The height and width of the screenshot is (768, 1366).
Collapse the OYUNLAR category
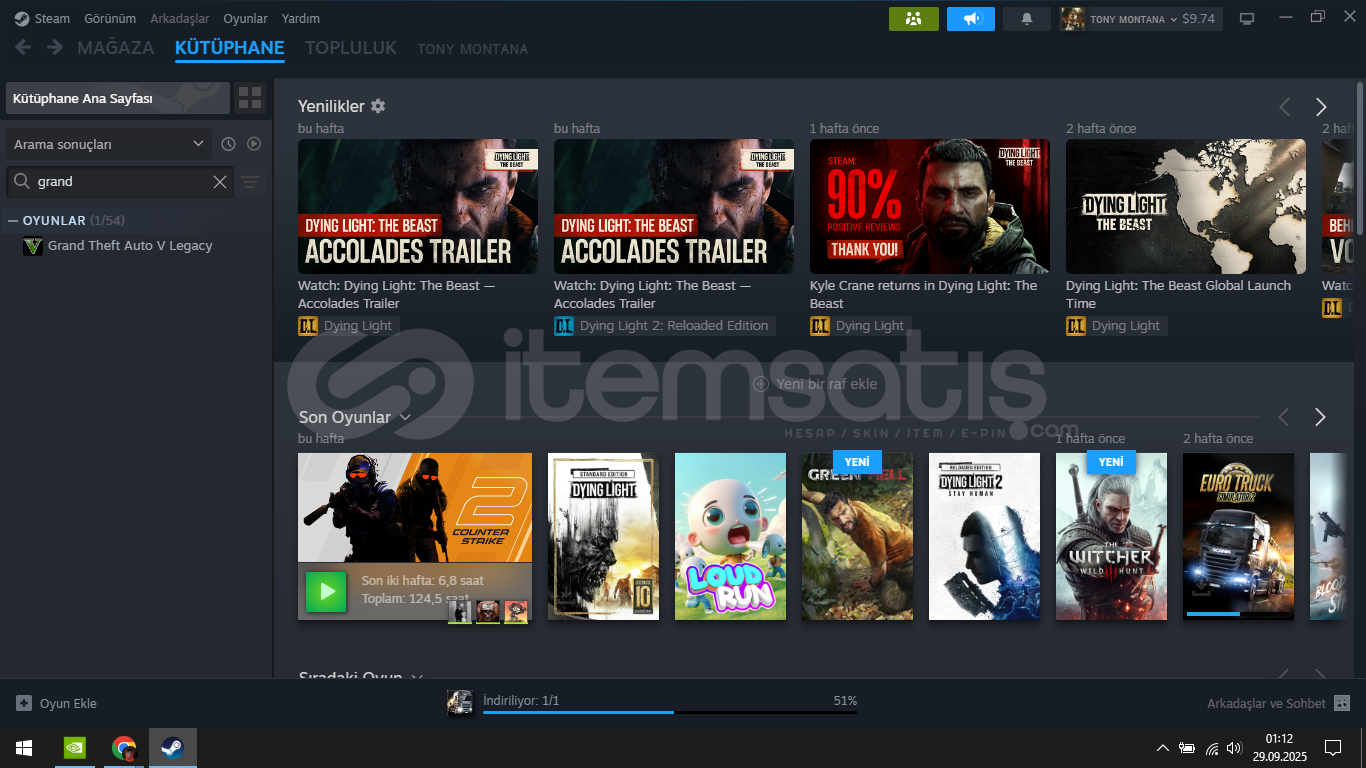pos(13,220)
